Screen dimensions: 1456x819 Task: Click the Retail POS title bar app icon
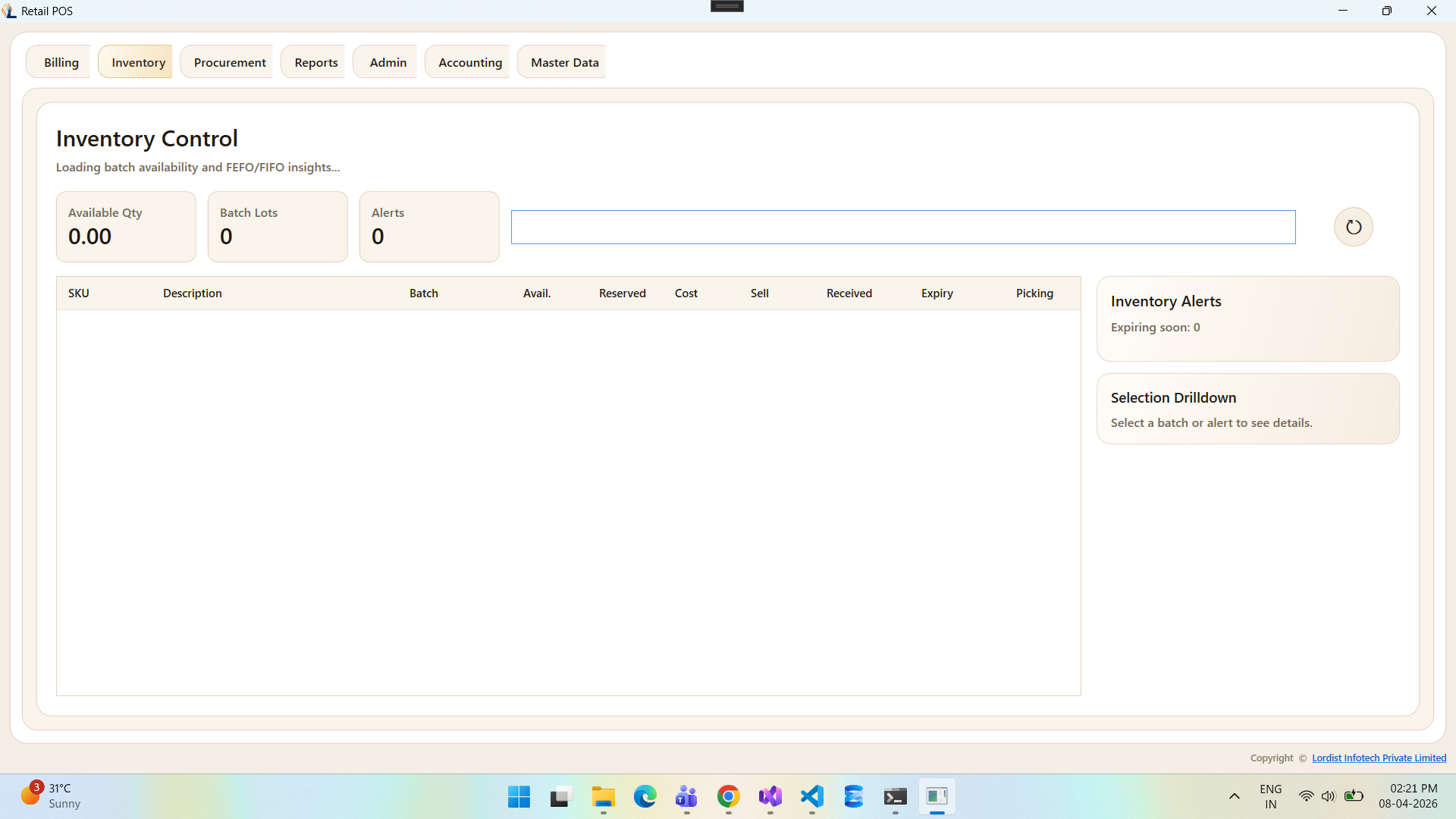pyautogui.click(x=9, y=11)
